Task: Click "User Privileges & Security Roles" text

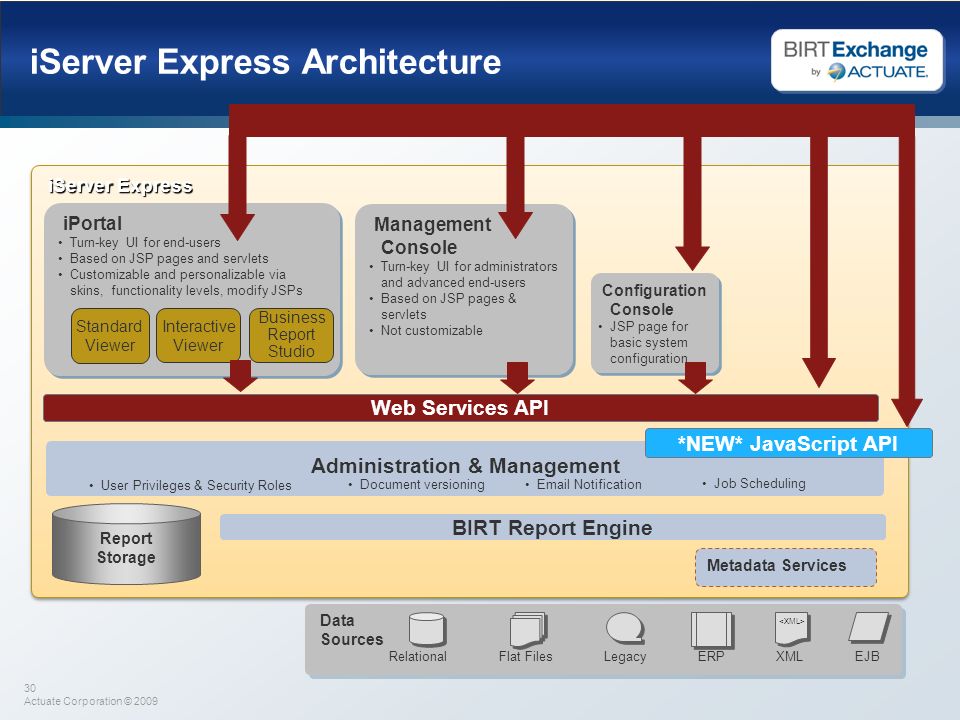Action: click(196, 486)
